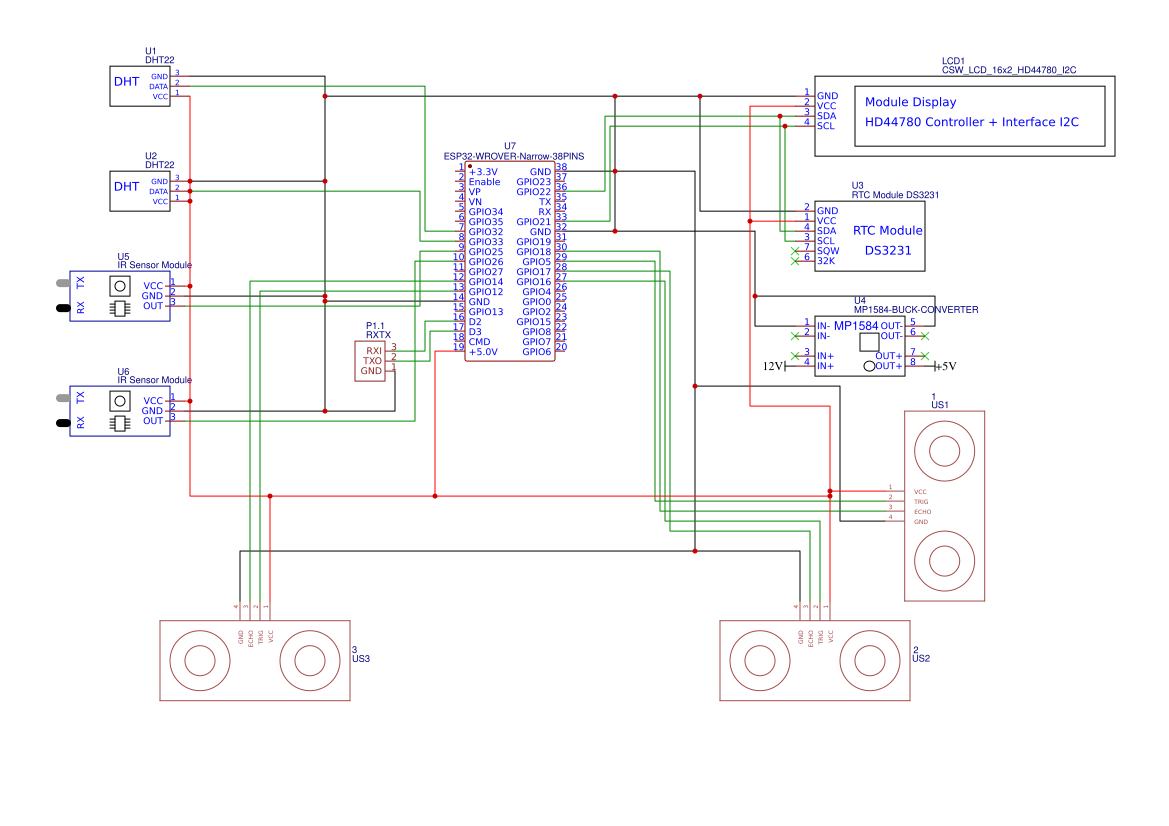Click the GPIO22 pin label on ESP32
The width and height of the screenshot is (1169, 826).
point(534,192)
